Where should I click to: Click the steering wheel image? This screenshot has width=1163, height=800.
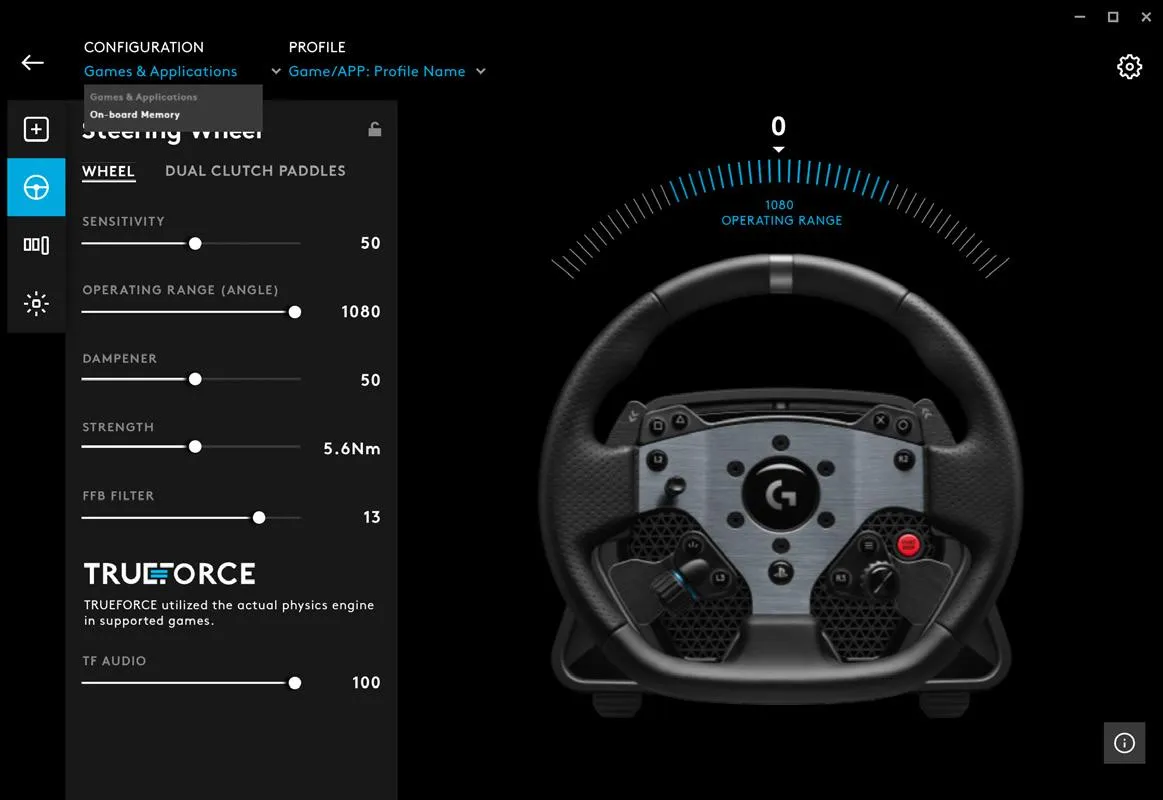tap(781, 486)
